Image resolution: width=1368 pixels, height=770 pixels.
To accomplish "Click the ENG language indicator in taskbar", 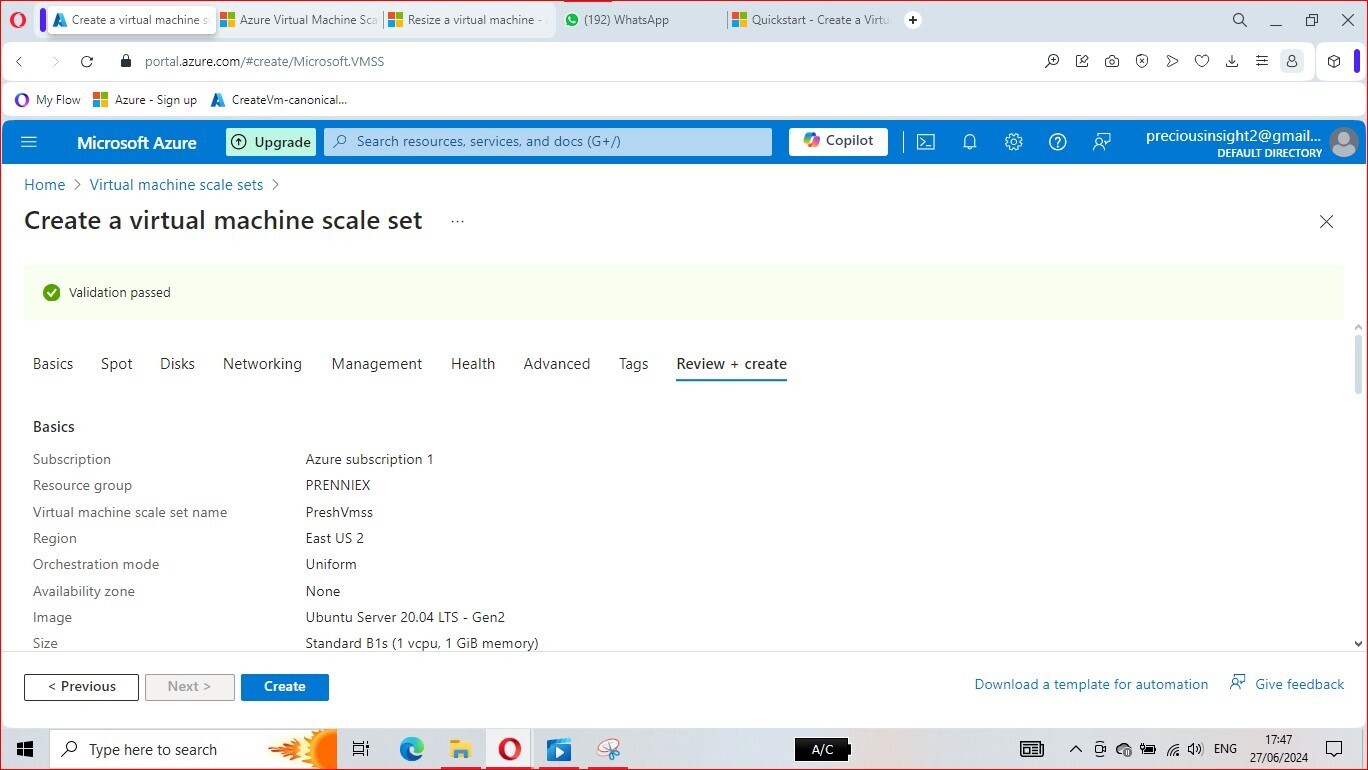I will pyautogui.click(x=1225, y=749).
